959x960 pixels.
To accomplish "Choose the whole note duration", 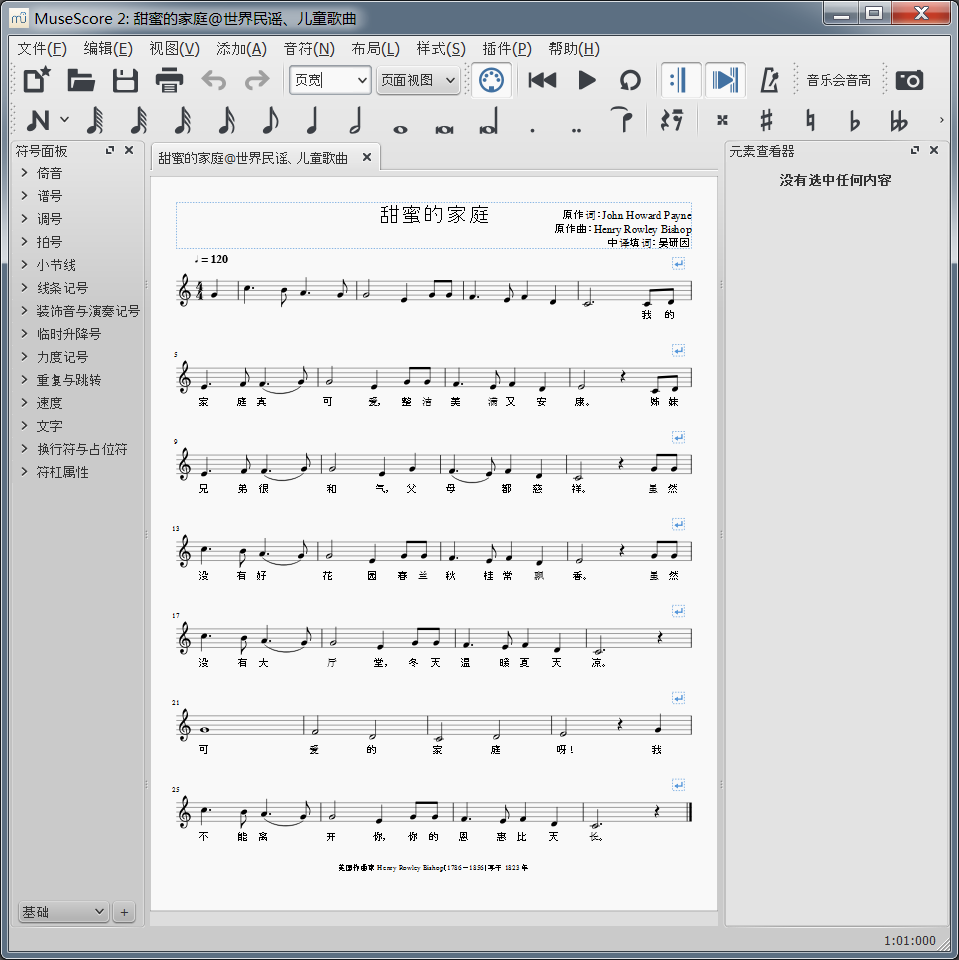I will pos(400,121).
